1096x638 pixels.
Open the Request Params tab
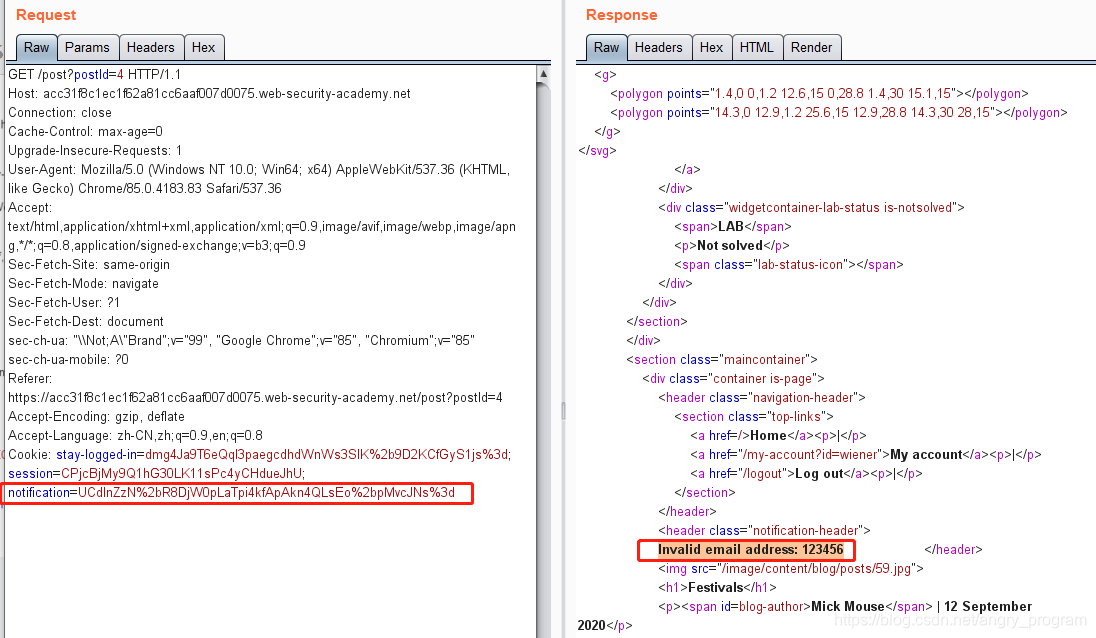click(87, 48)
